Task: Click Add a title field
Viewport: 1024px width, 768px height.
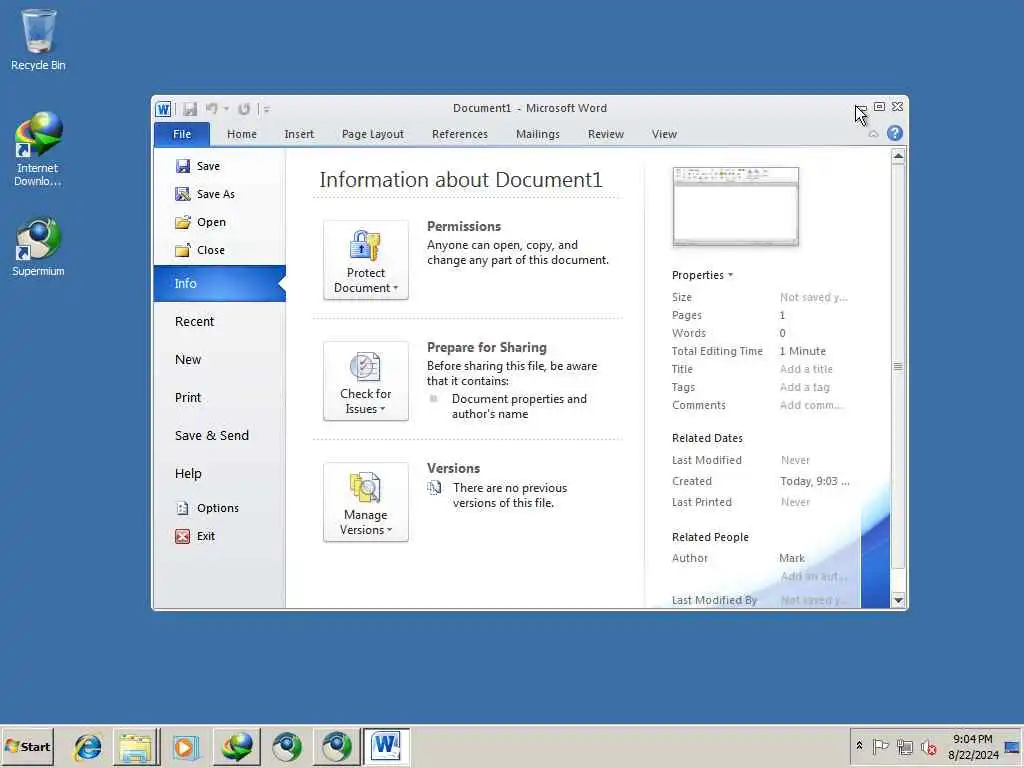Action: click(806, 369)
